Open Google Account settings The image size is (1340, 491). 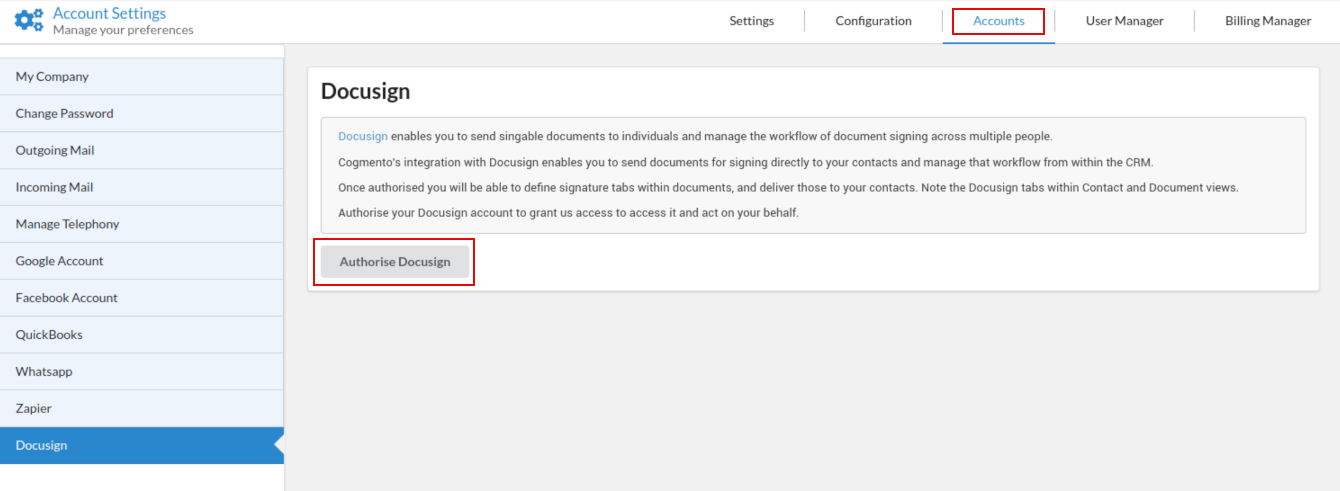(59, 262)
